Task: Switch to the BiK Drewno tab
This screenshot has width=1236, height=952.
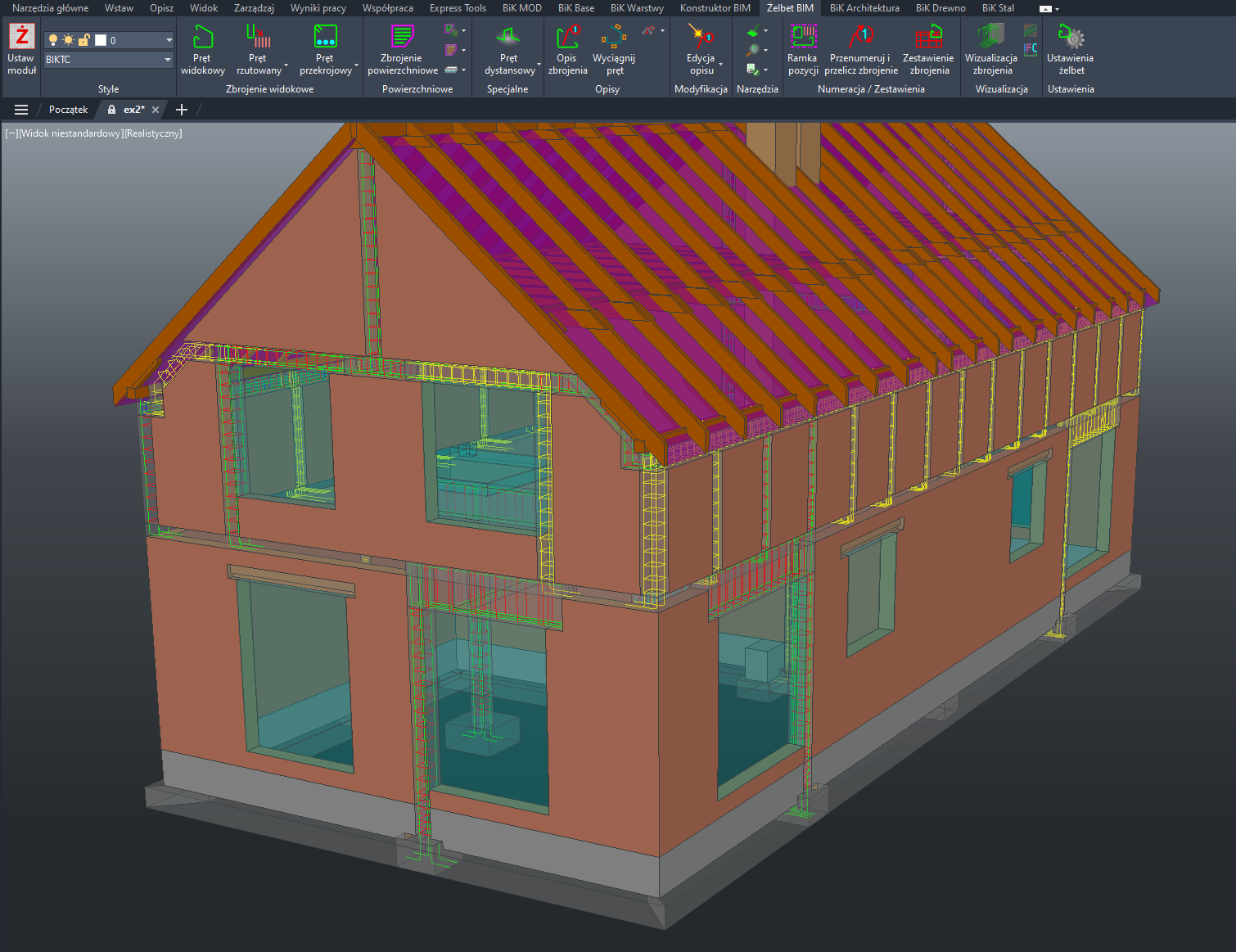Action: pyautogui.click(x=941, y=8)
